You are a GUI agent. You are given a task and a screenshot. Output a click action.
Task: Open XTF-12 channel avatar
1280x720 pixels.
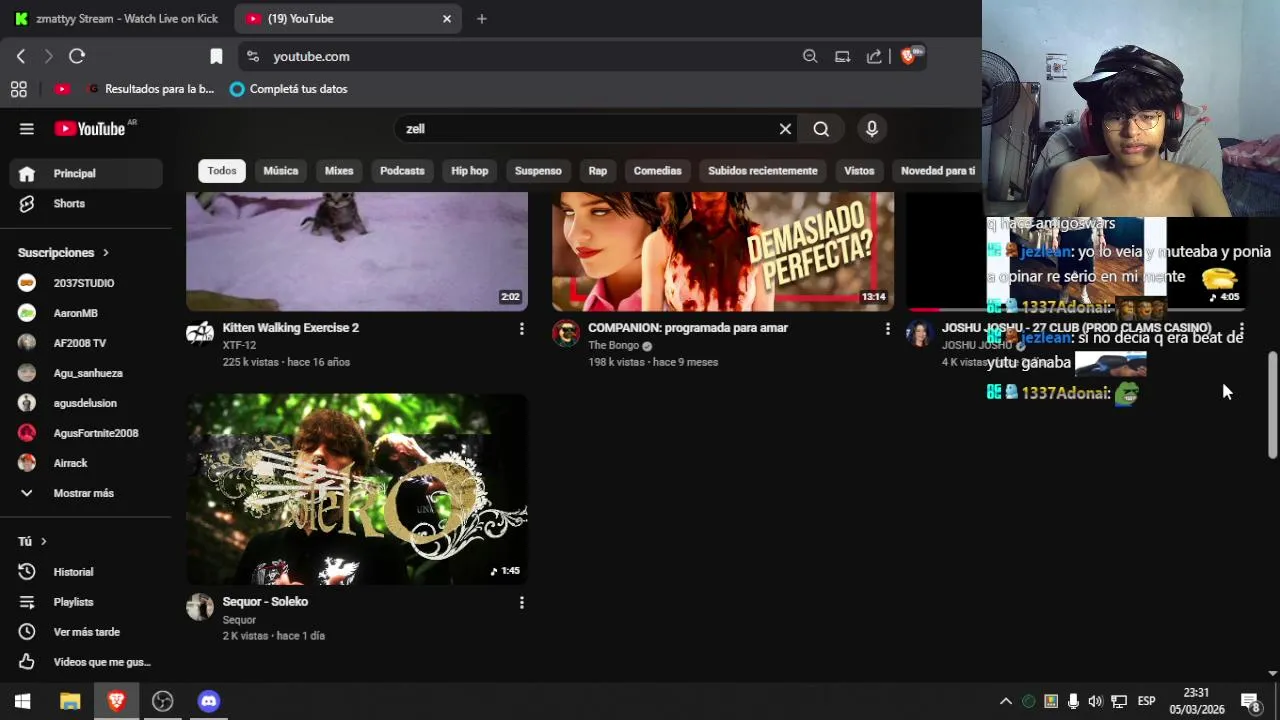200,334
